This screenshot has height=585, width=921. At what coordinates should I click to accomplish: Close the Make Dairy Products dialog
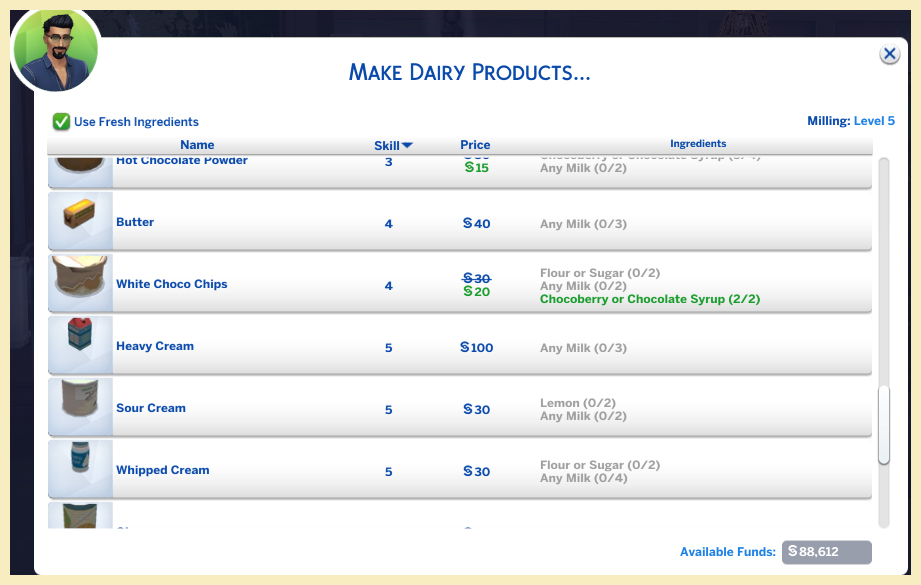(x=889, y=55)
